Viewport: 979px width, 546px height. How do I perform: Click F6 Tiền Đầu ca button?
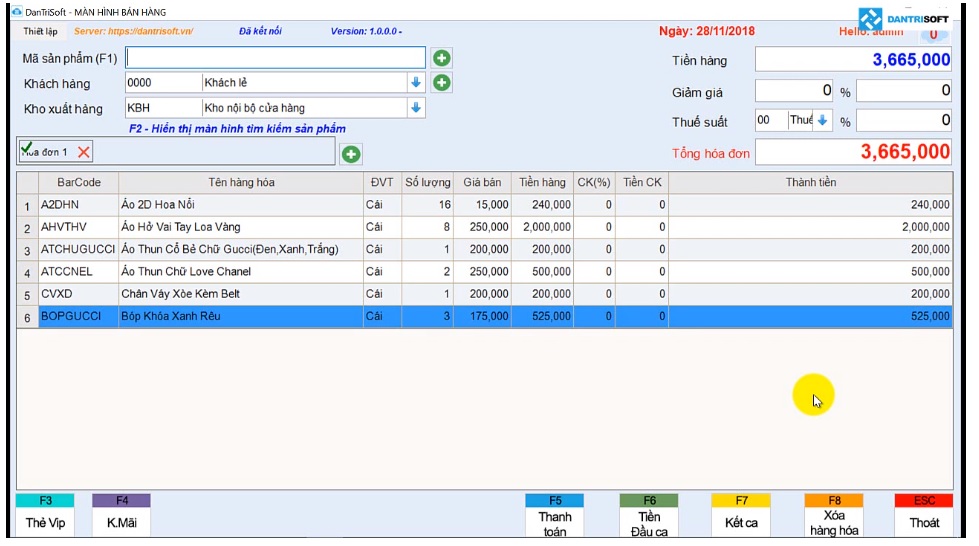(649, 516)
